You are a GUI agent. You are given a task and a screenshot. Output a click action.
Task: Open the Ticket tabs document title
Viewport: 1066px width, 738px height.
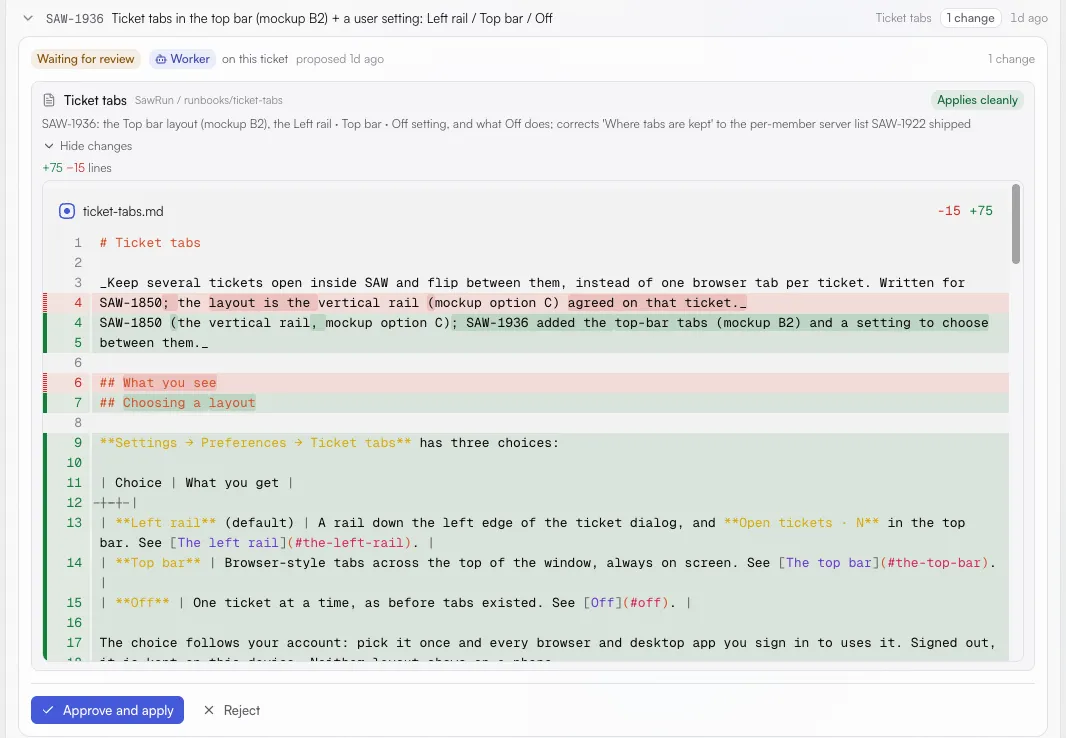(95, 101)
